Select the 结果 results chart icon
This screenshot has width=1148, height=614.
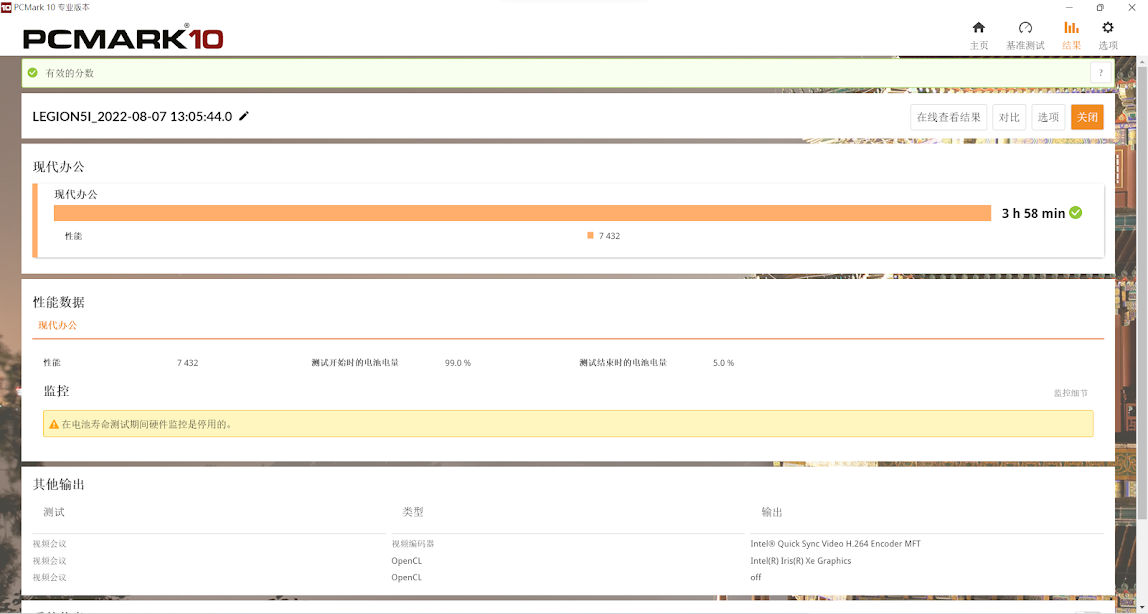tap(1071, 28)
